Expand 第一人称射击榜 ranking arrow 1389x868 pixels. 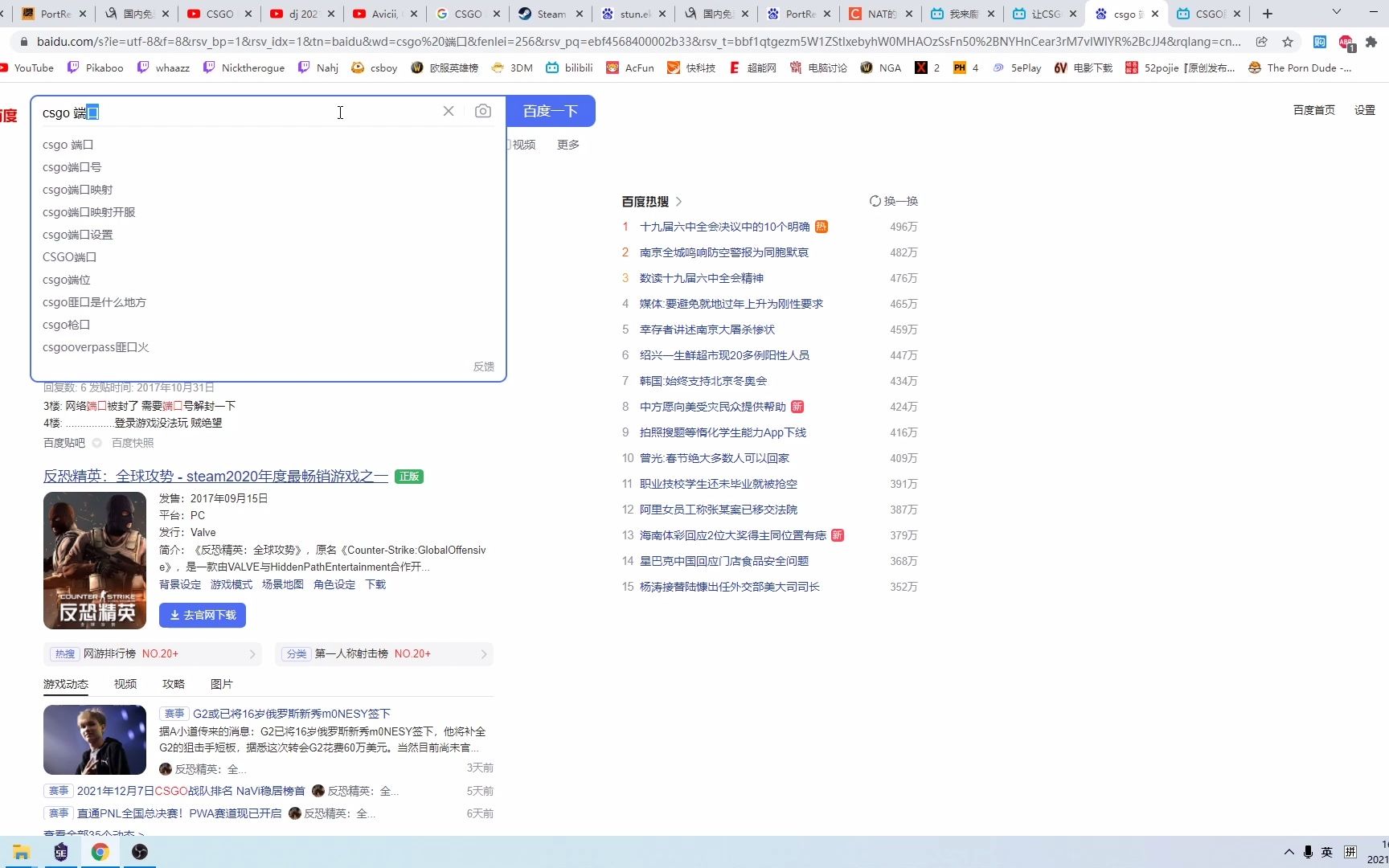coord(484,654)
